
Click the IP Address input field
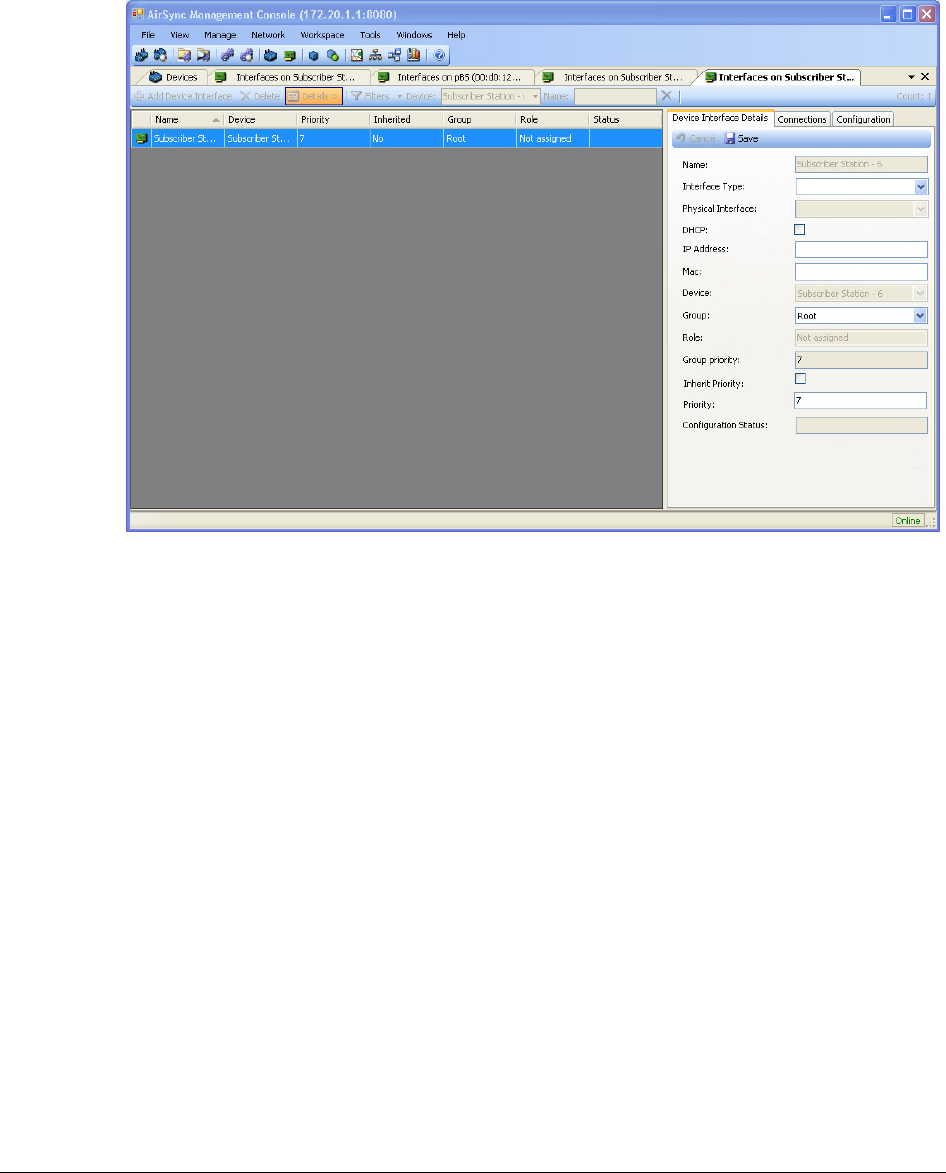pos(861,249)
